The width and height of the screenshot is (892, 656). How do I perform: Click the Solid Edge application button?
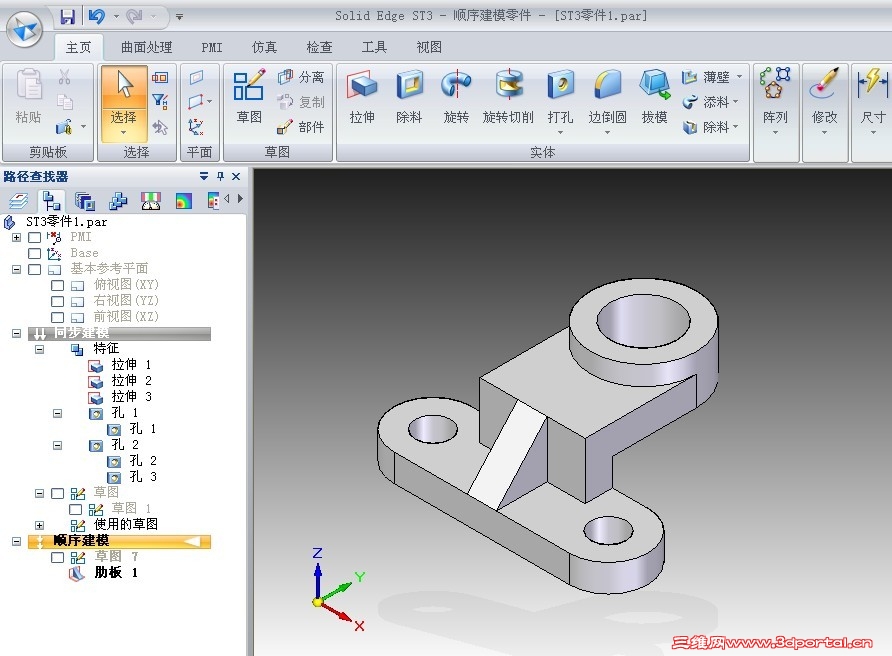coord(24,28)
